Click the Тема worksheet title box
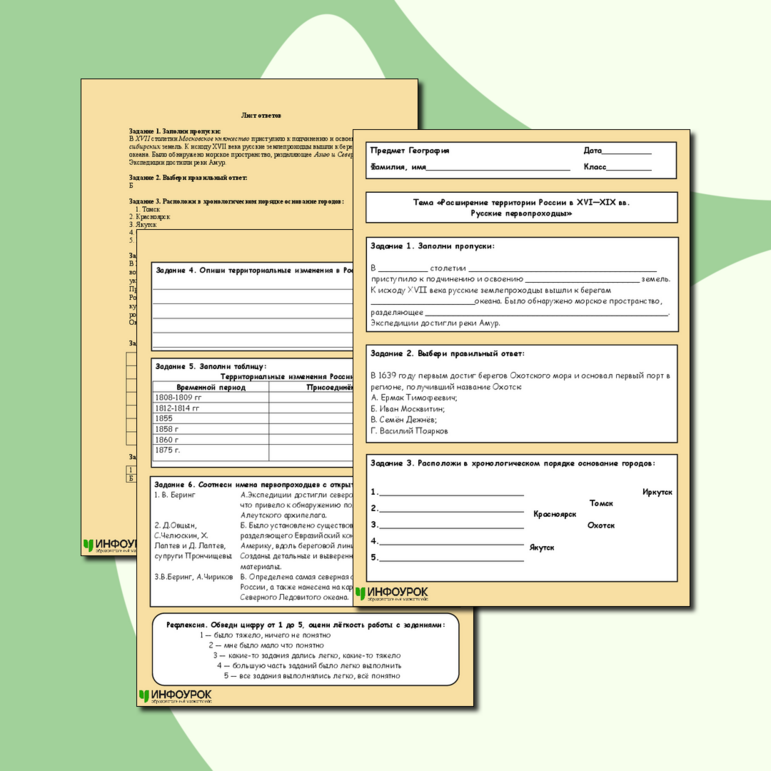The height and width of the screenshot is (771, 771). click(x=521, y=207)
